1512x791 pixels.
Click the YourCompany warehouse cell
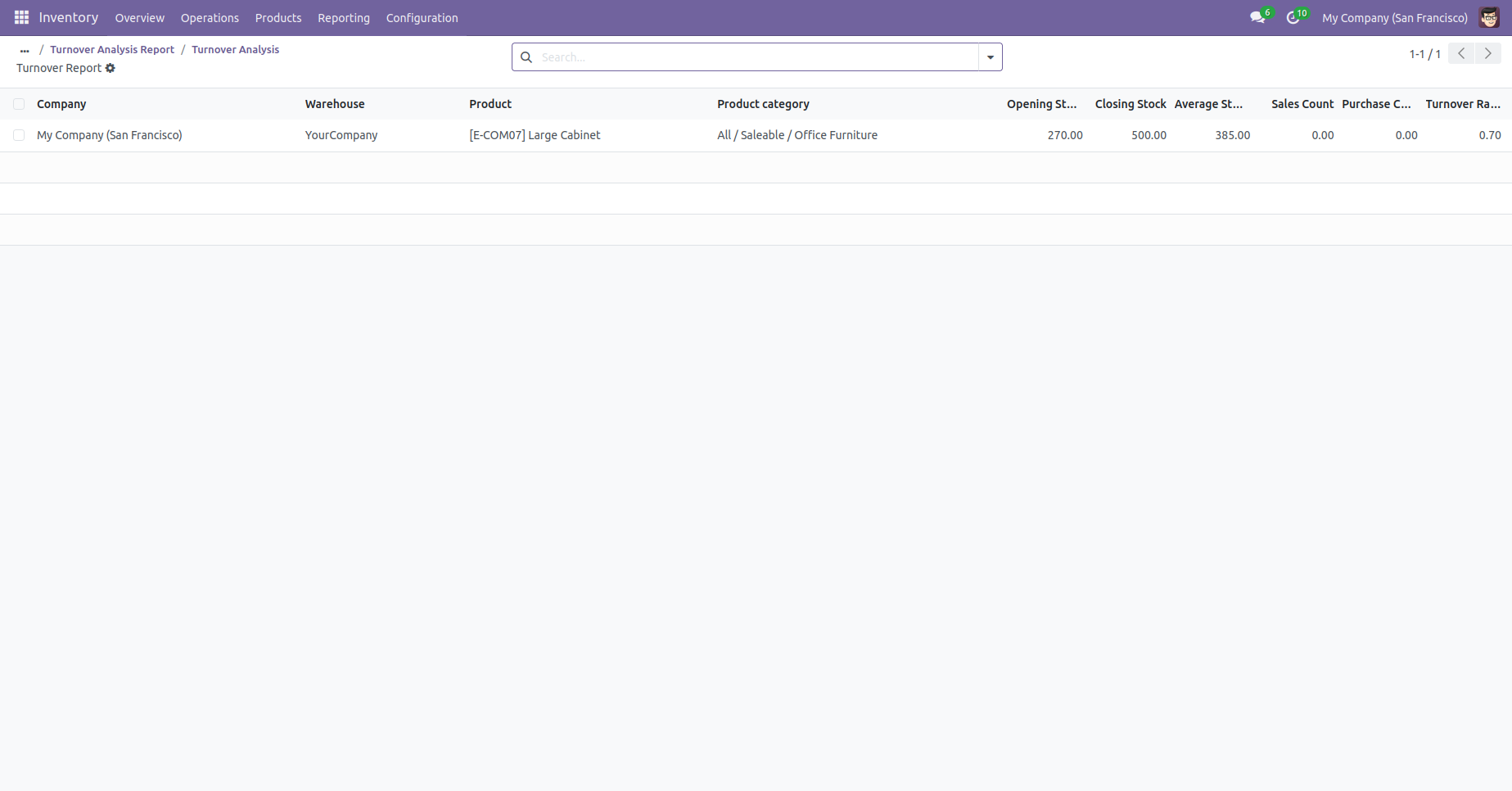coord(341,135)
